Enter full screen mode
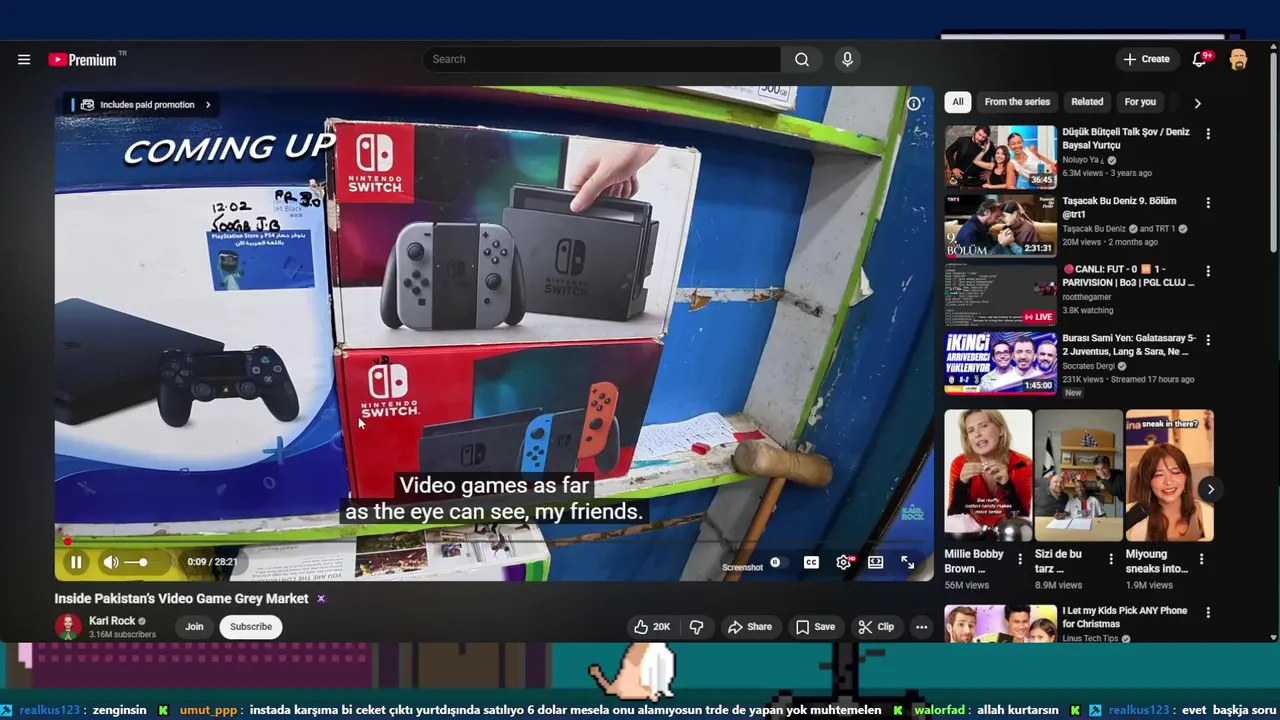1280x720 pixels. pyautogui.click(x=908, y=563)
